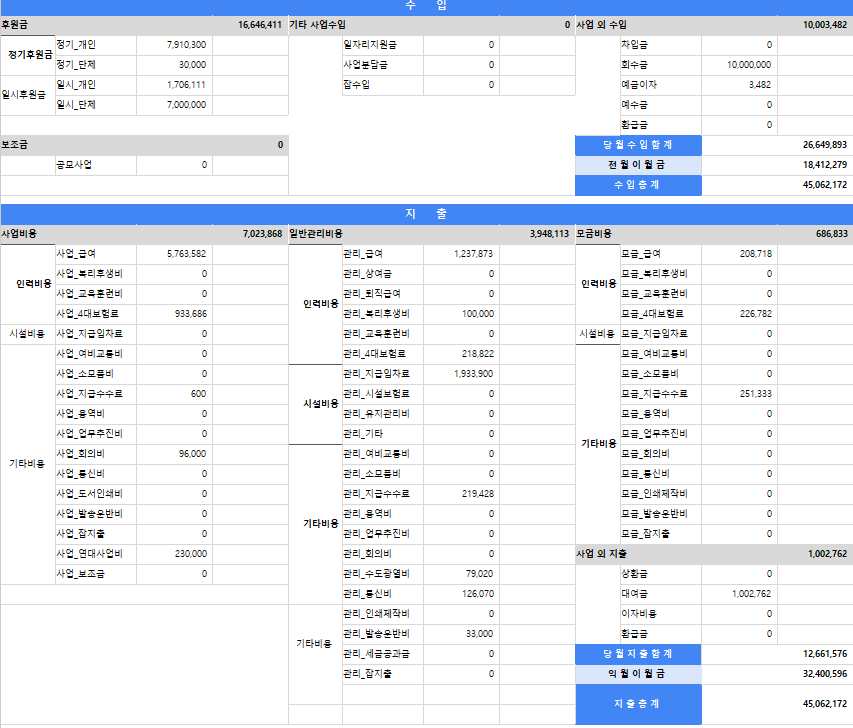Select the 정기후원금 category cell

pos(30,55)
